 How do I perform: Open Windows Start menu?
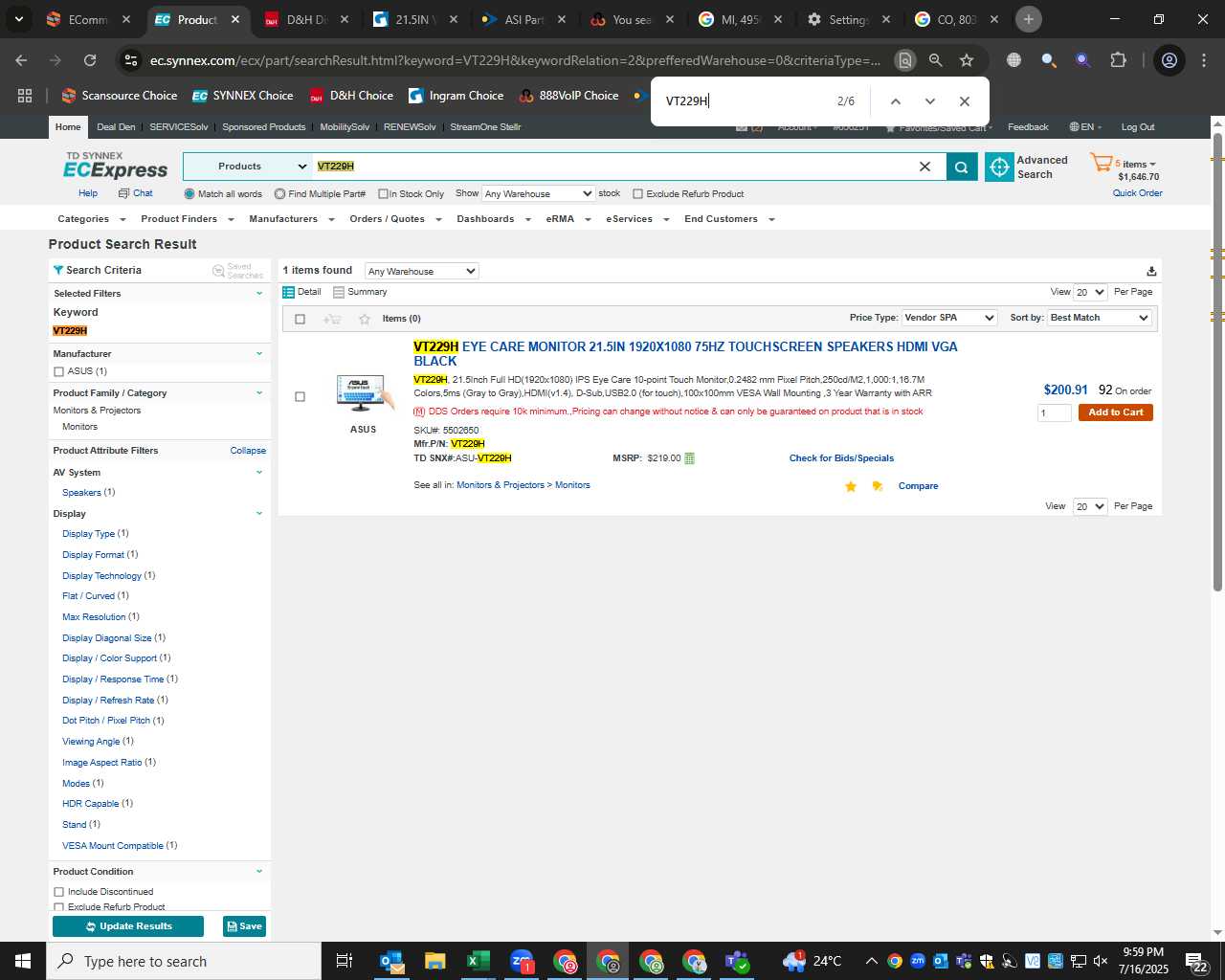(x=23, y=961)
